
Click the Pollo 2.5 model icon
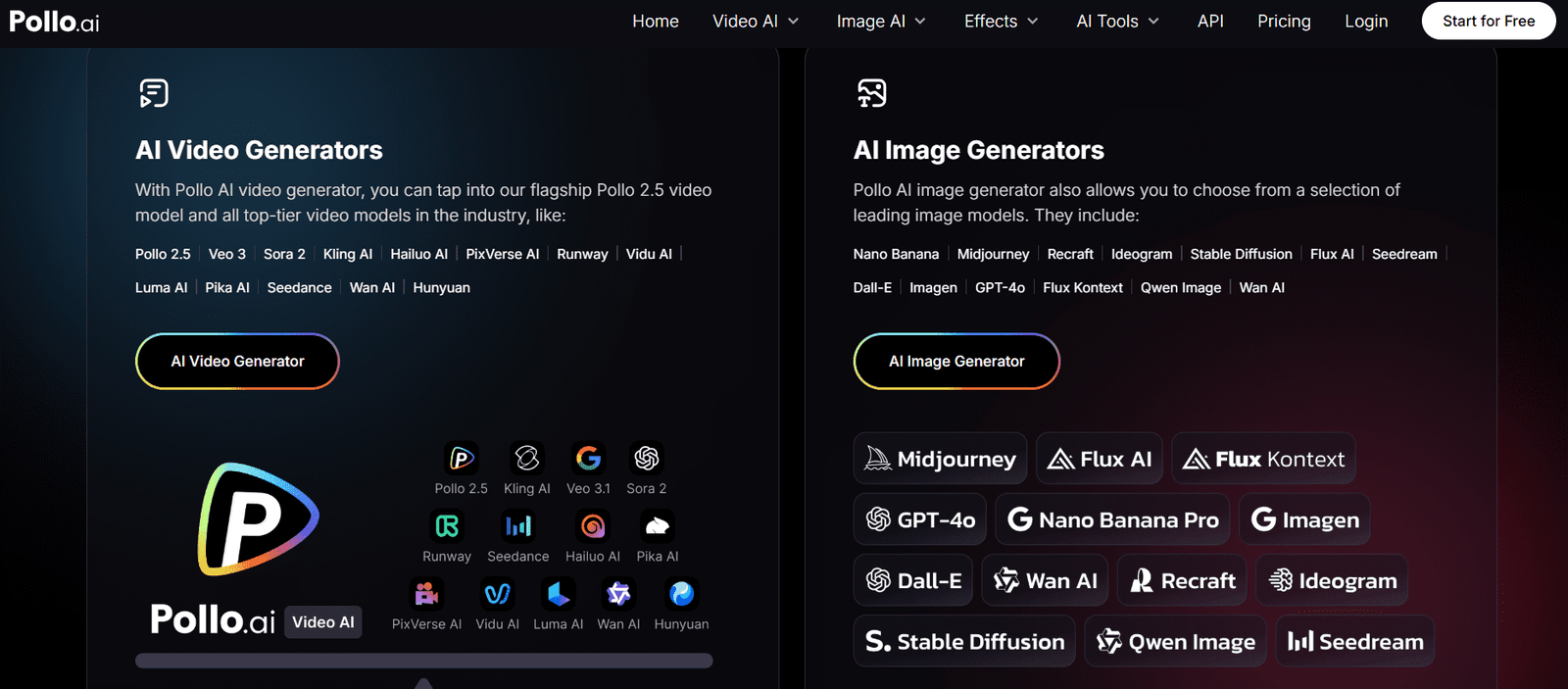pos(461,459)
